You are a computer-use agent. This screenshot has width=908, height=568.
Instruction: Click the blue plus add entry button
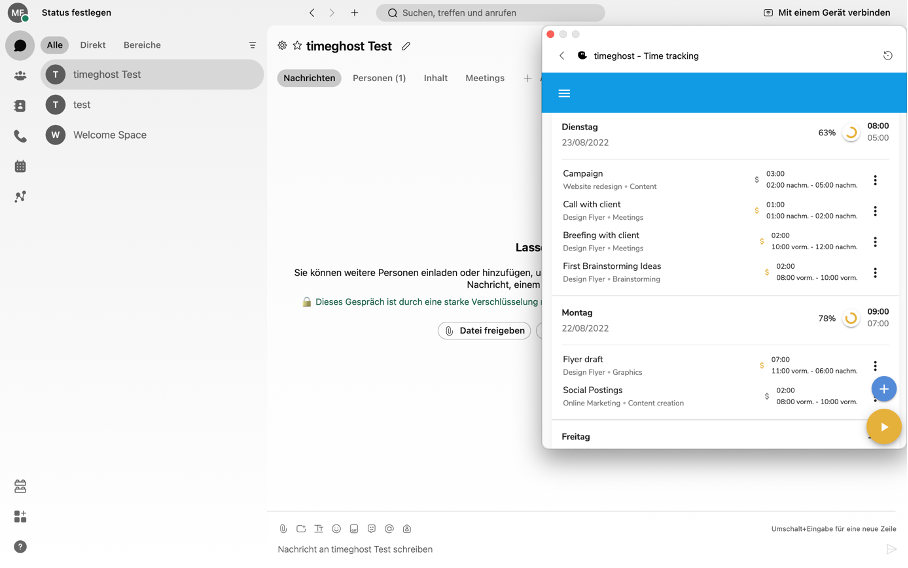(883, 389)
